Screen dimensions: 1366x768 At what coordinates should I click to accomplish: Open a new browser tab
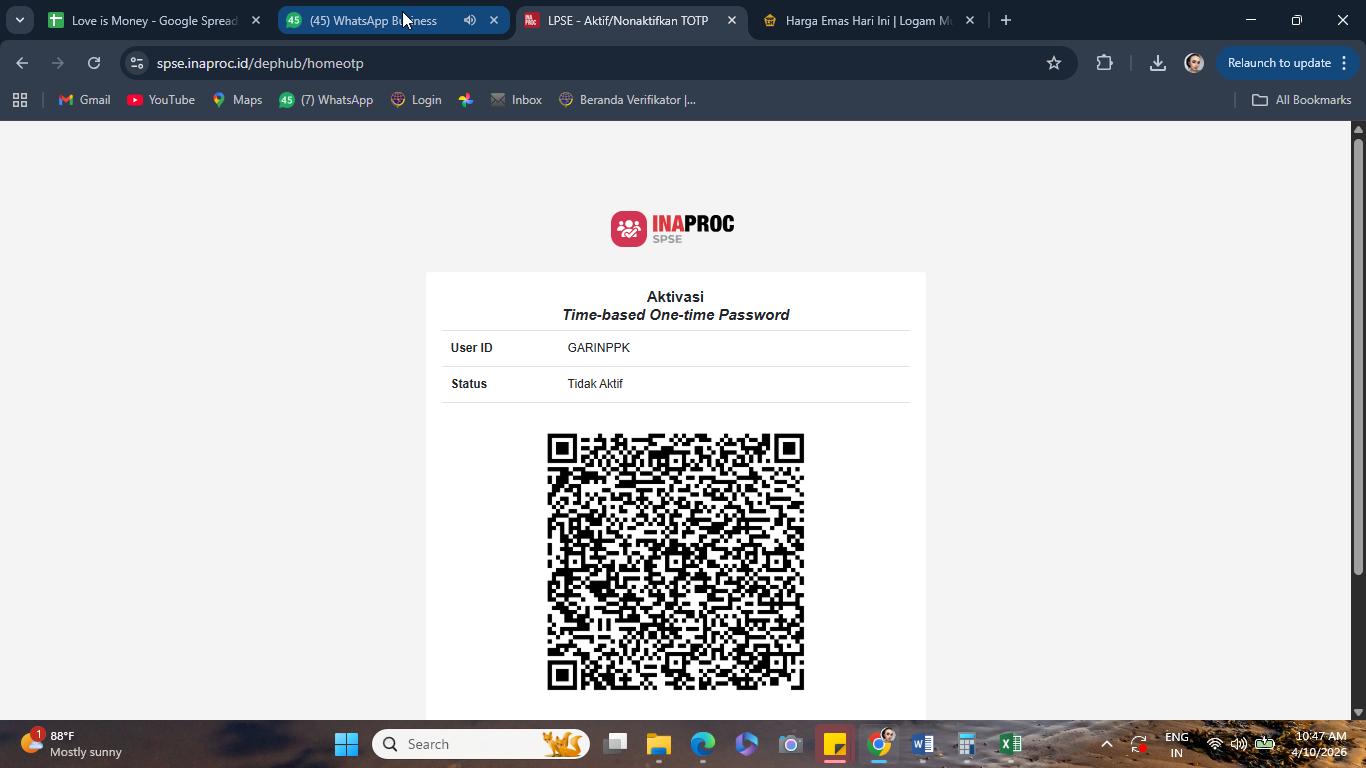pyautogui.click(x=1006, y=20)
